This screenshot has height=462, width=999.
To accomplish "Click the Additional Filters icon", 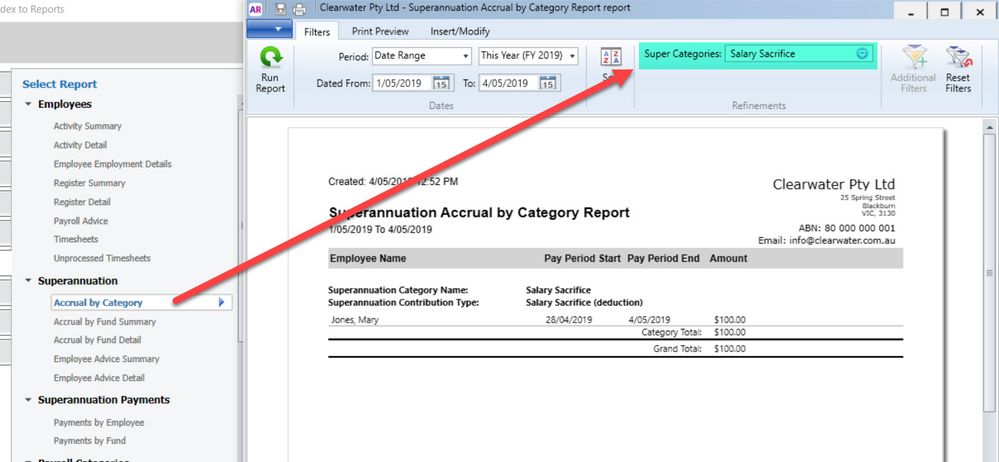I will pos(912,58).
